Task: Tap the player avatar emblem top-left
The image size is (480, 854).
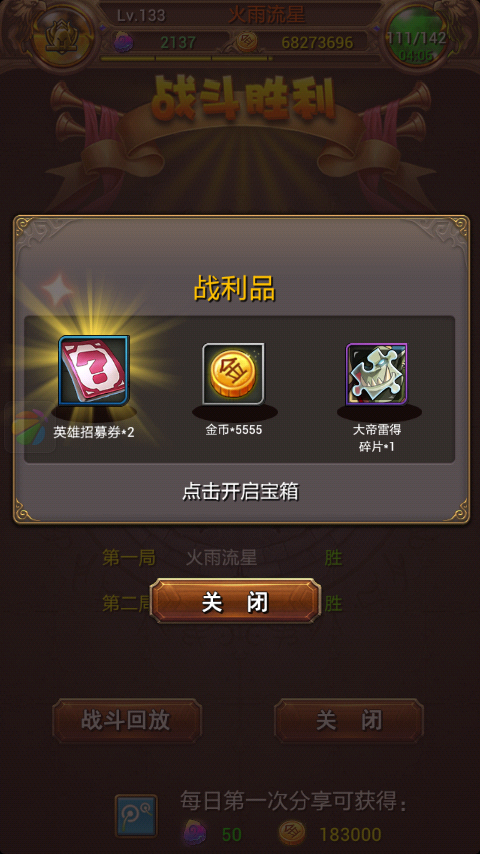Action: pos(62,36)
